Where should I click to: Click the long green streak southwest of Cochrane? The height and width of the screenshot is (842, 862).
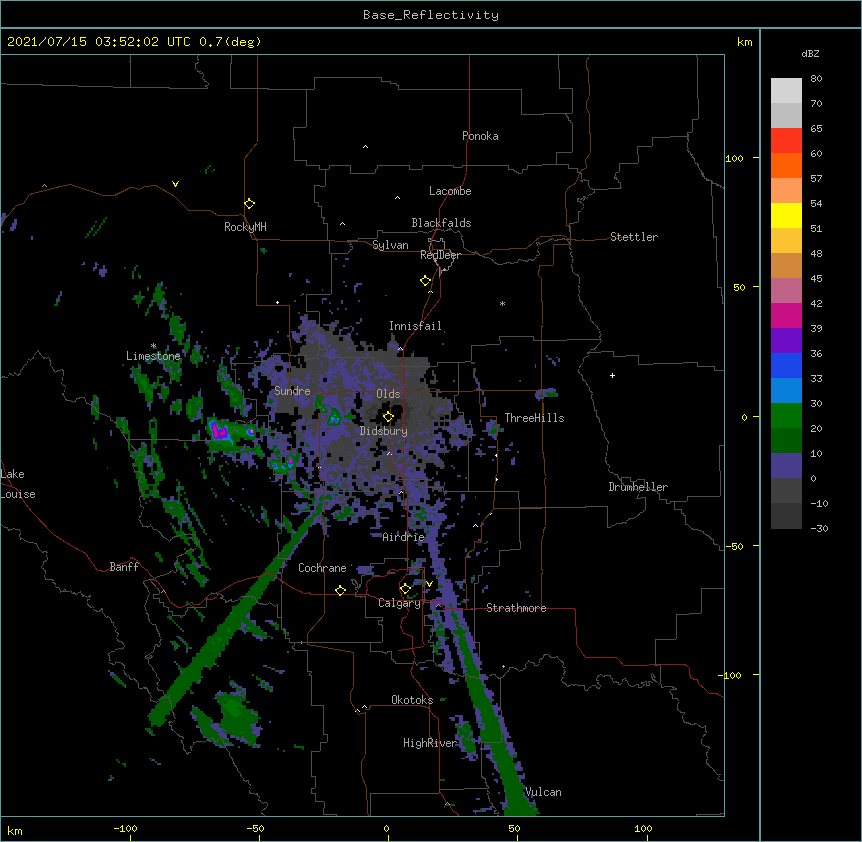tap(236, 616)
